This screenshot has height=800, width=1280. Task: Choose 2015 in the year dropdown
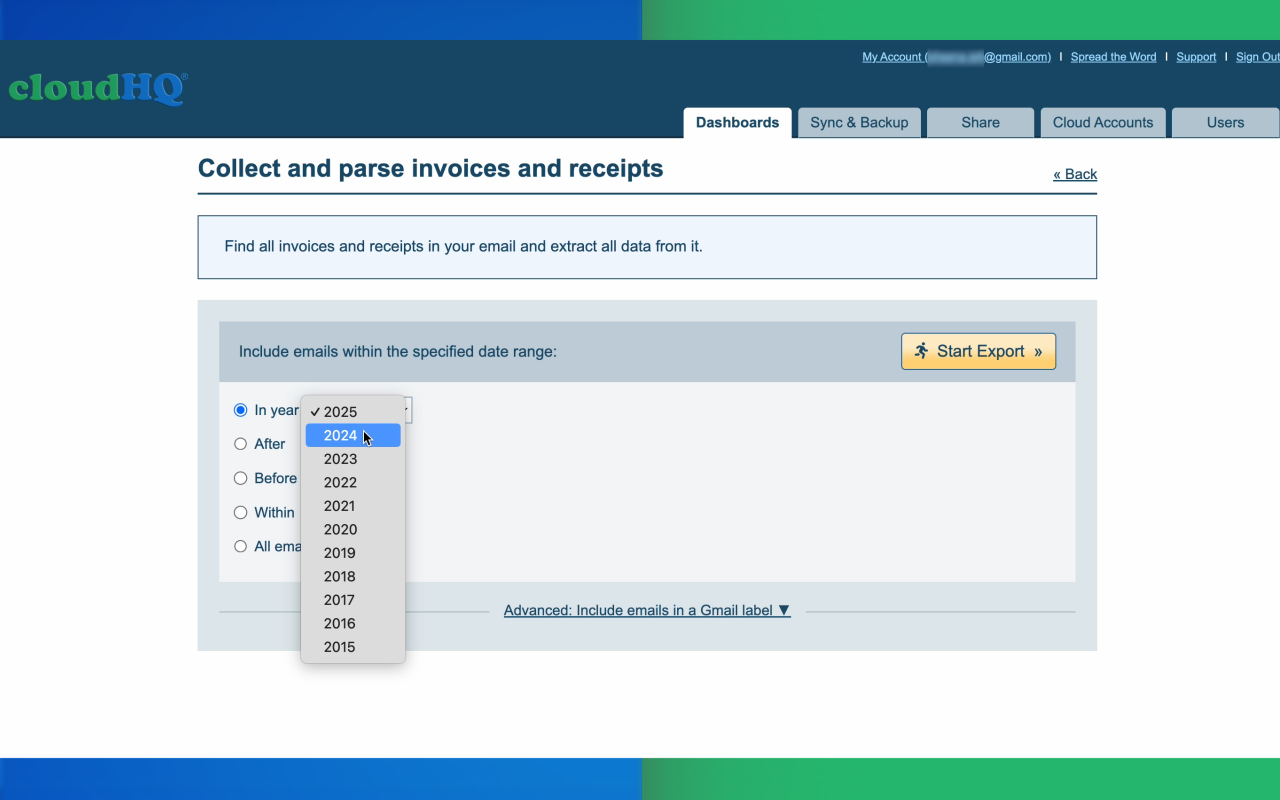[x=353, y=647]
